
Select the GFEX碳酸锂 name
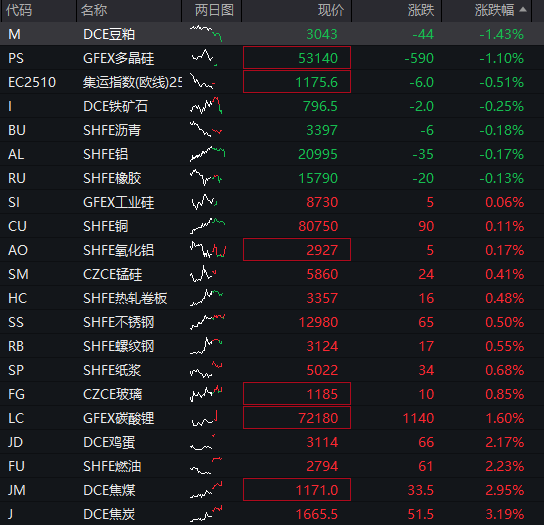pos(118,418)
